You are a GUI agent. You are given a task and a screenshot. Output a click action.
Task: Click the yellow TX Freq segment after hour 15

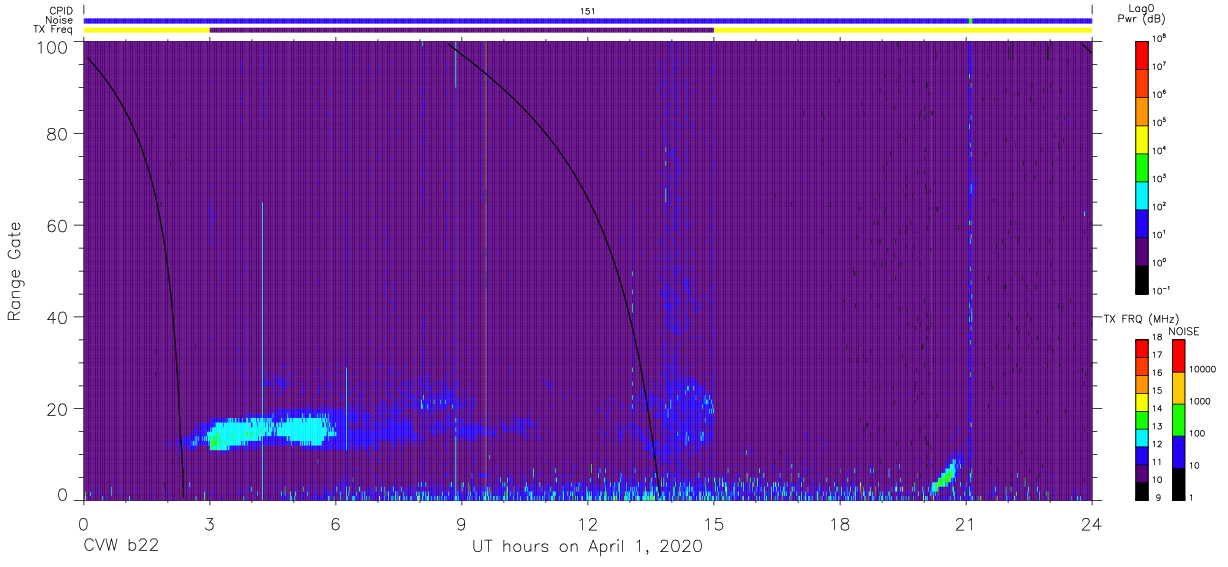(x=903, y=30)
